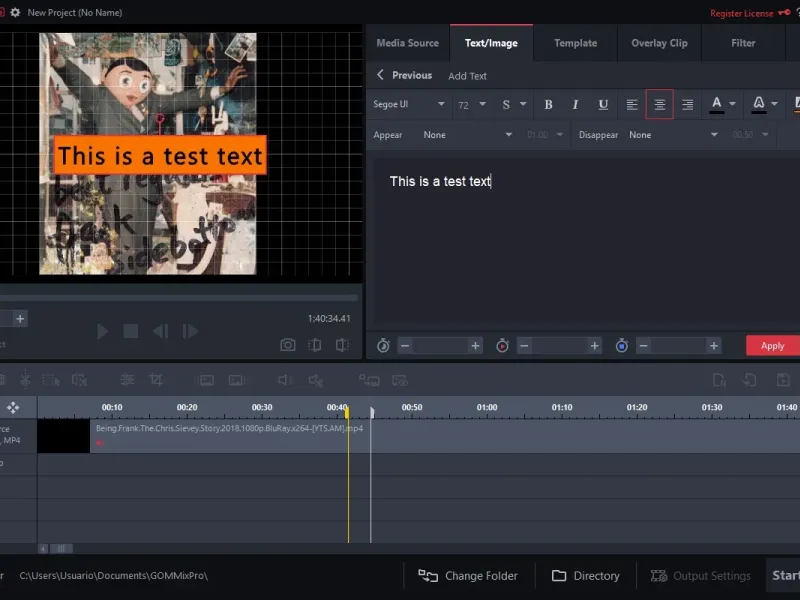Align text to the left

click(x=632, y=105)
